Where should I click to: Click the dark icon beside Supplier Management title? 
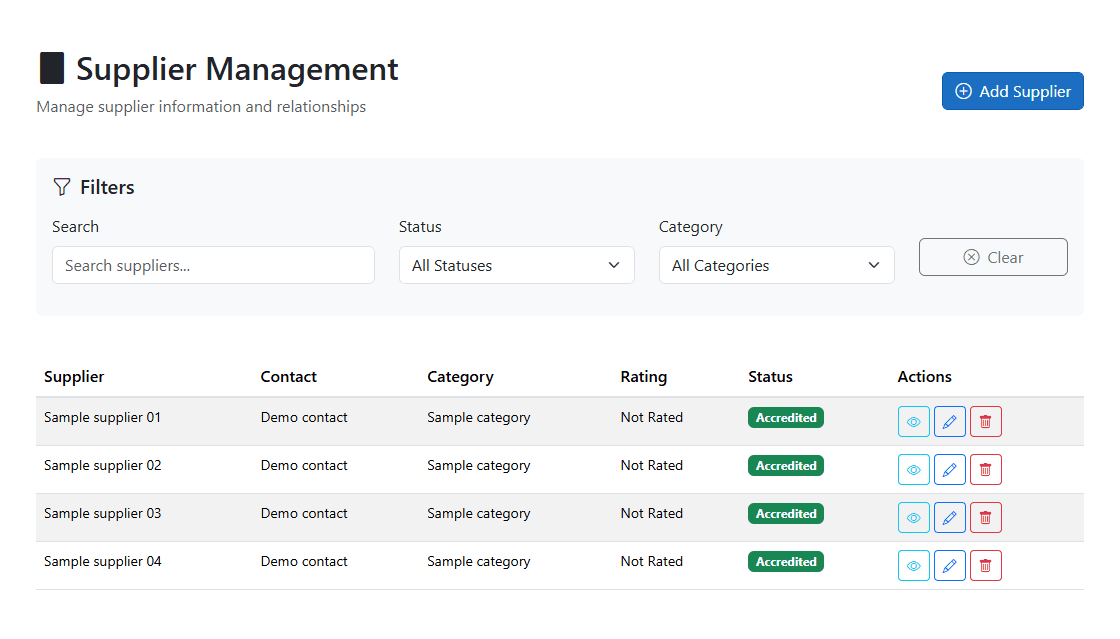[x=51, y=69]
